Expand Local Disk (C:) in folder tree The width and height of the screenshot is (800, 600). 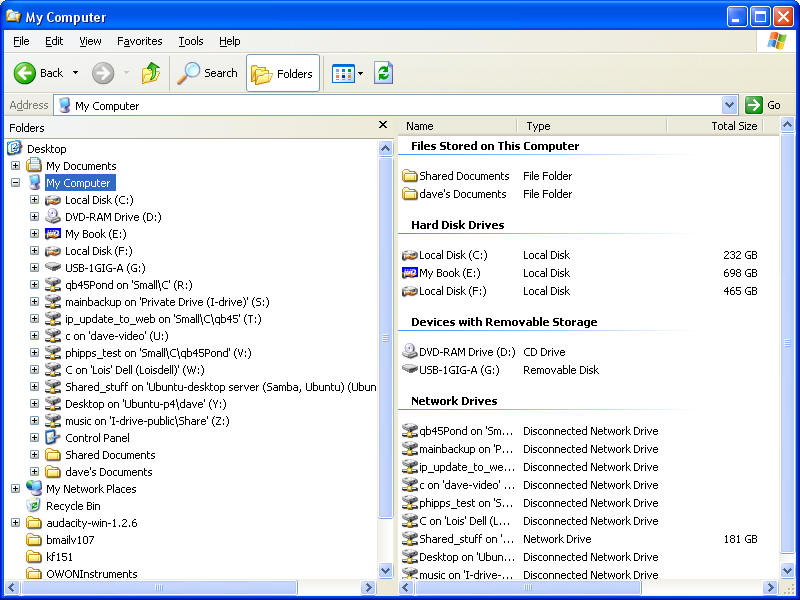[34, 200]
